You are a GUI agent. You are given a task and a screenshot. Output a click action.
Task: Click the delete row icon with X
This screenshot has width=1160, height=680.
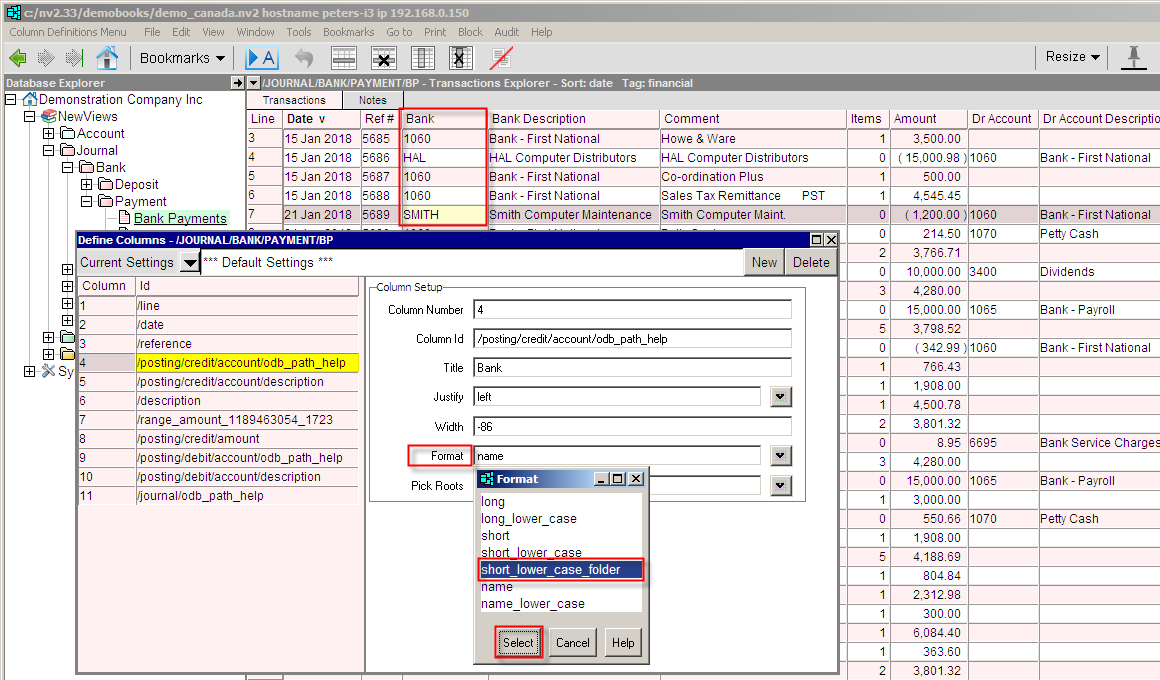click(x=383, y=58)
